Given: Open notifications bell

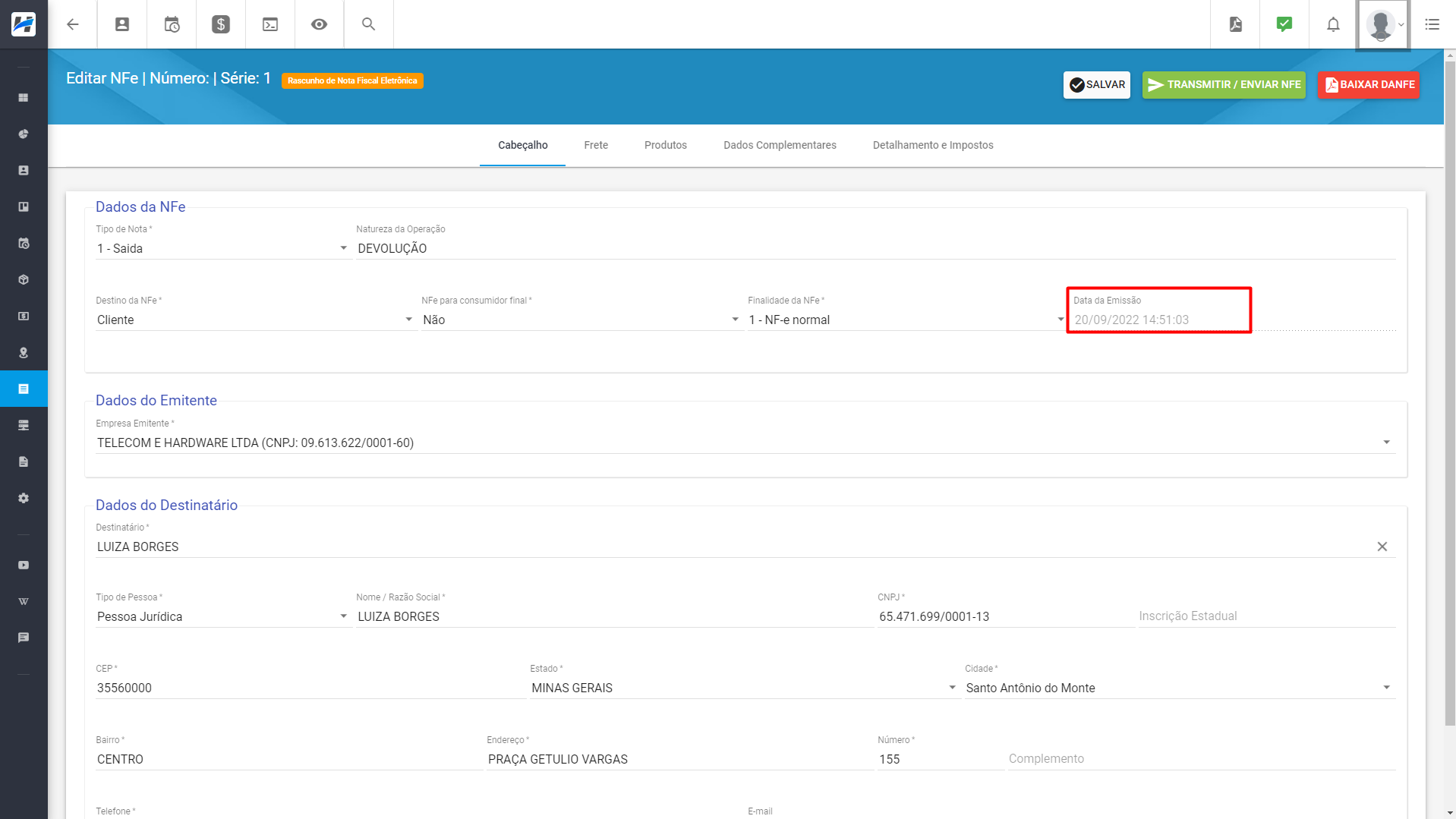Looking at the screenshot, I should 1333,24.
